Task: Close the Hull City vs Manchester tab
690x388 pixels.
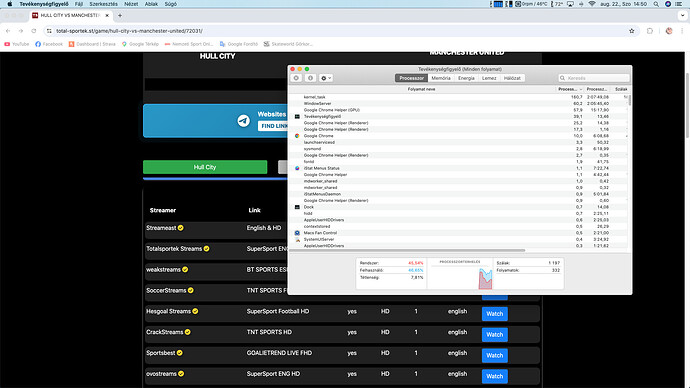Action: click(107, 15)
